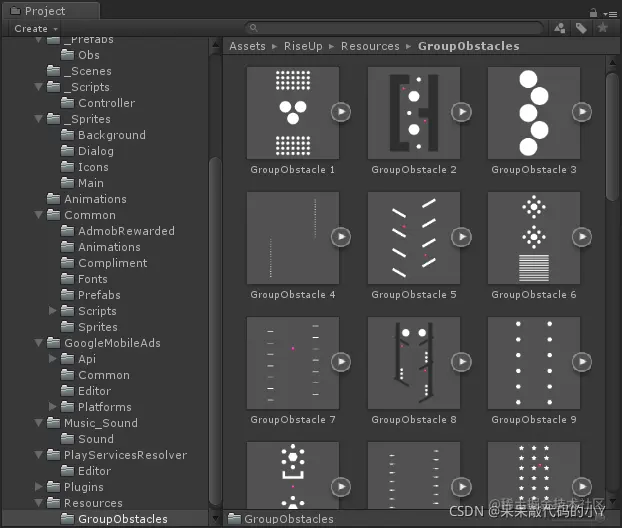Image resolution: width=622 pixels, height=528 pixels.
Task: Select the Editor folder under PlayServicesResolver
Action: [x=86, y=471]
